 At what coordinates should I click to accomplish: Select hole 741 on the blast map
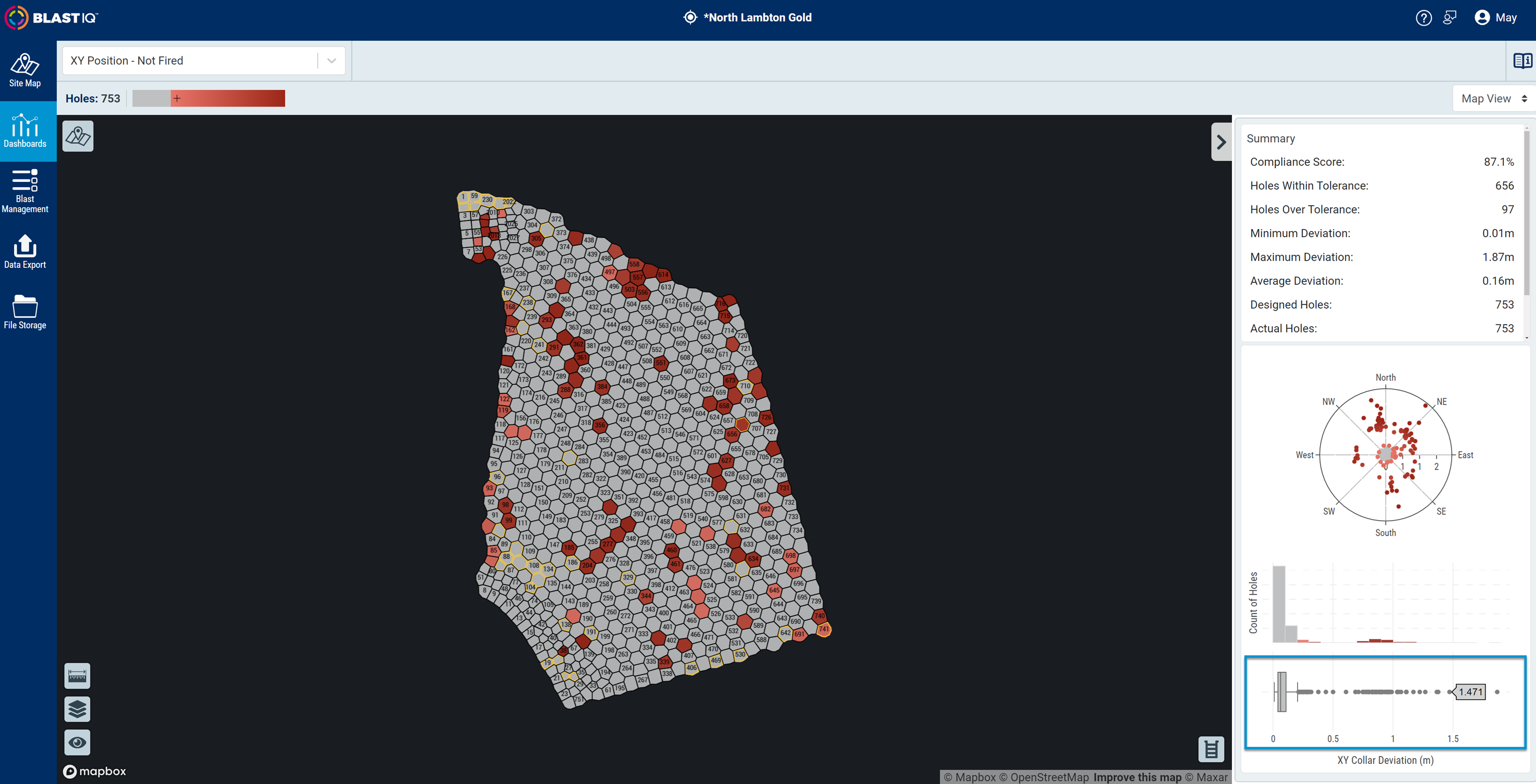(824, 629)
